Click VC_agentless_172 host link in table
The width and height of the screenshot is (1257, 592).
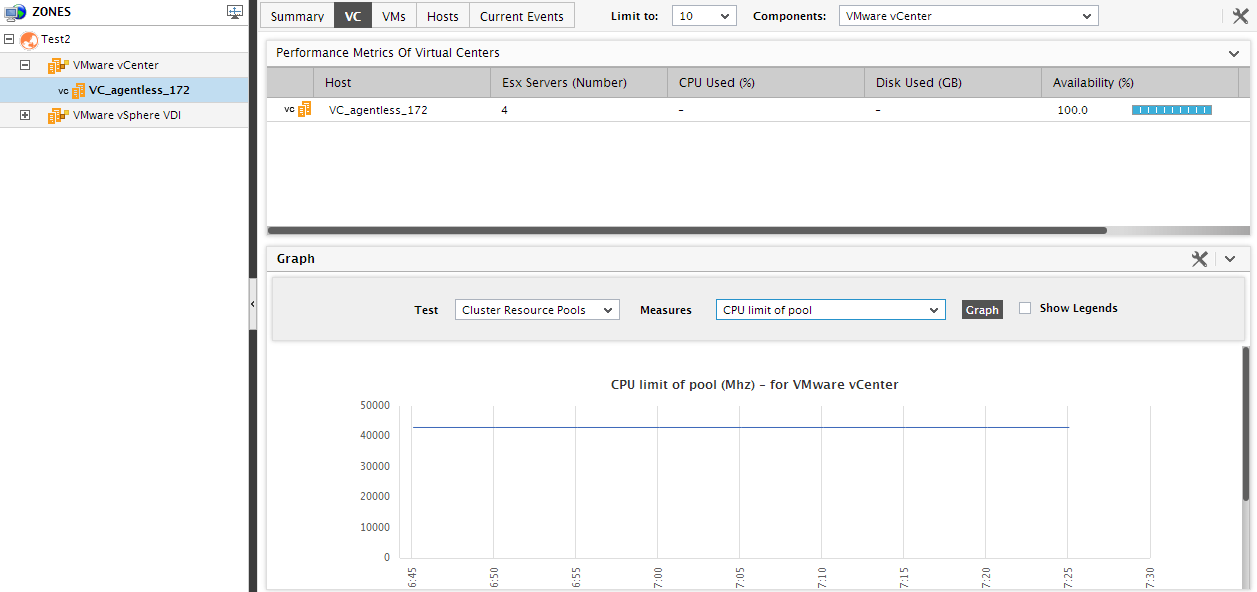click(x=378, y=110)
